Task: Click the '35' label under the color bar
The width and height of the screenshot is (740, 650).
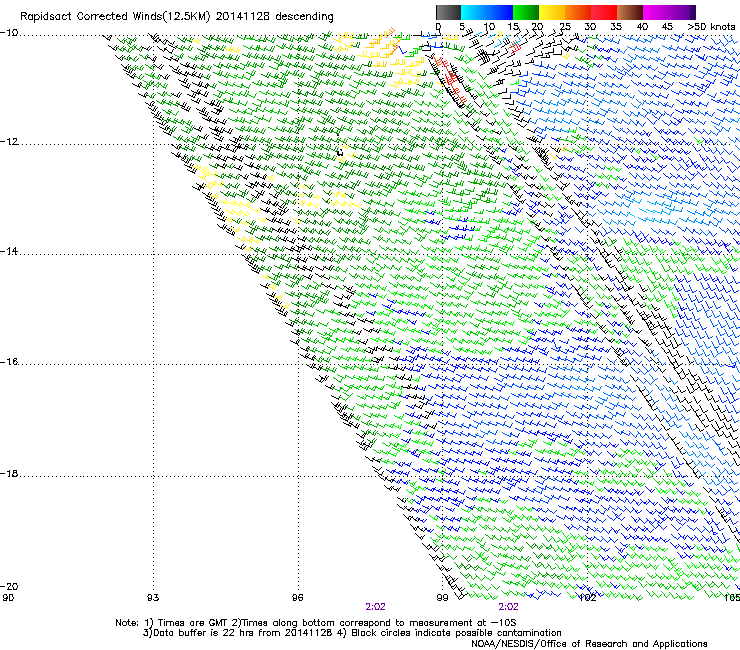Action: pyautogui.click(x=616, y=27)
